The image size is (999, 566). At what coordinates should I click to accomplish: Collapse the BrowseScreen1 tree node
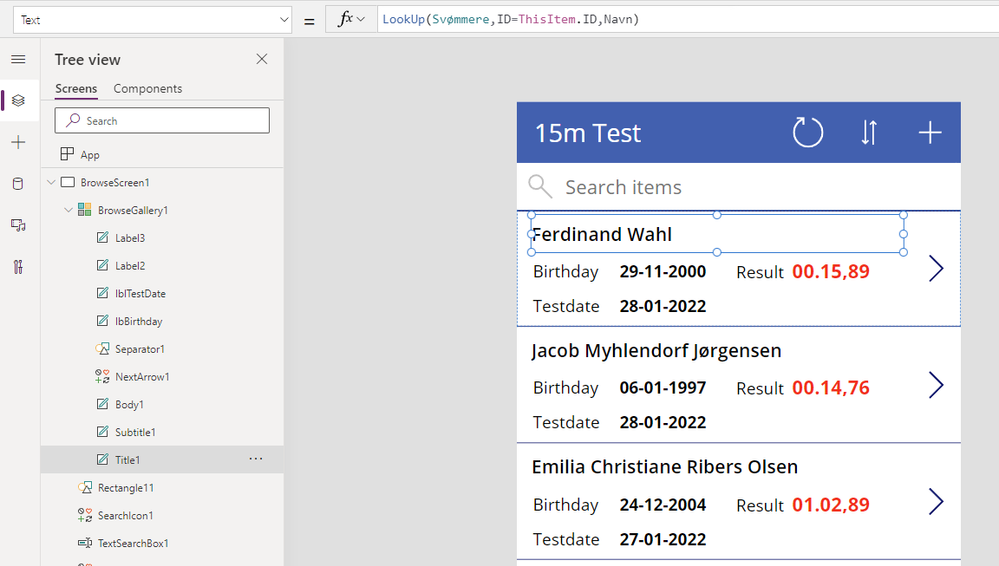tap(51, 183)
